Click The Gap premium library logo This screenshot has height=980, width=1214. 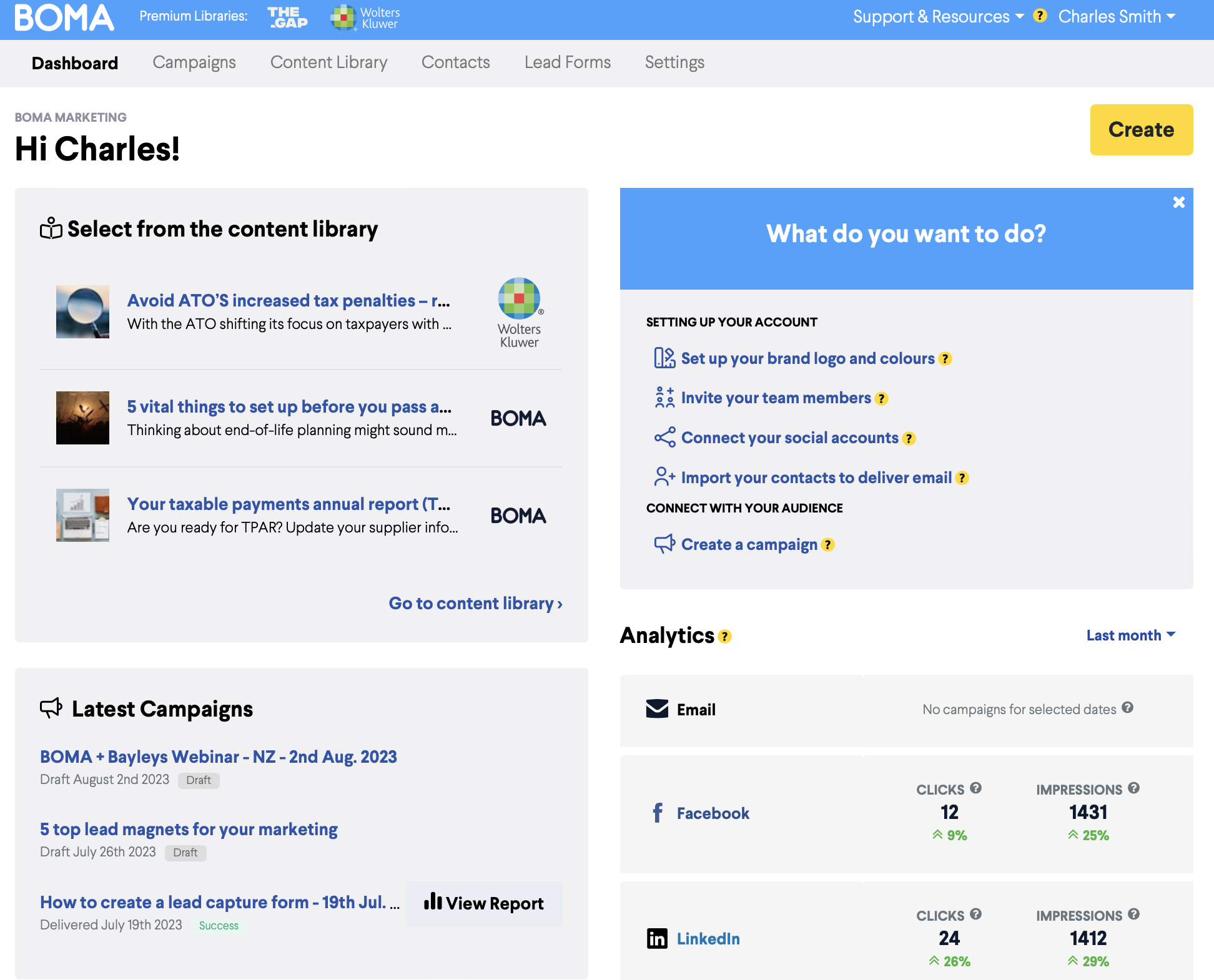coord(287,17)
